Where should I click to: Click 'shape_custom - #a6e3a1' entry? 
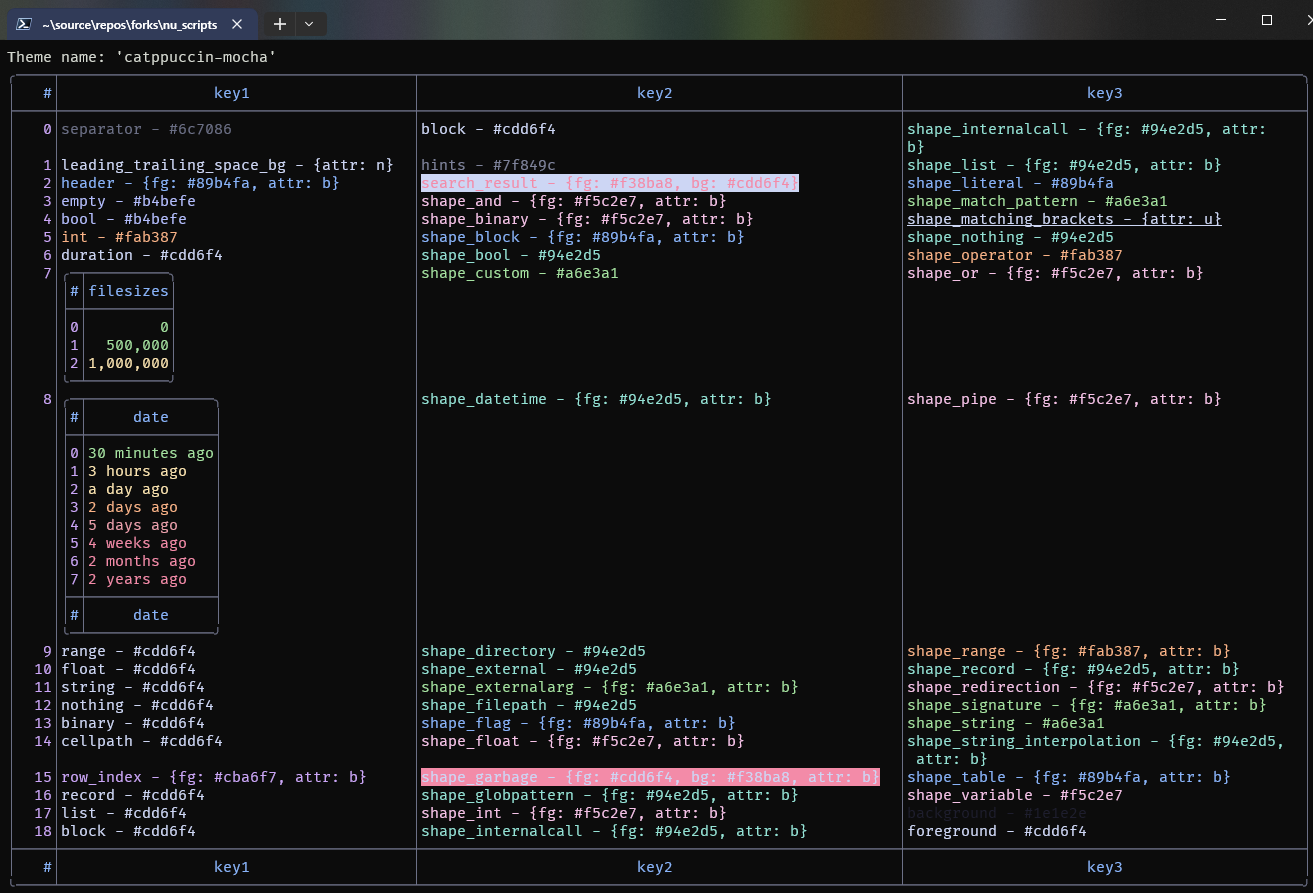click(x=520, y=273)
